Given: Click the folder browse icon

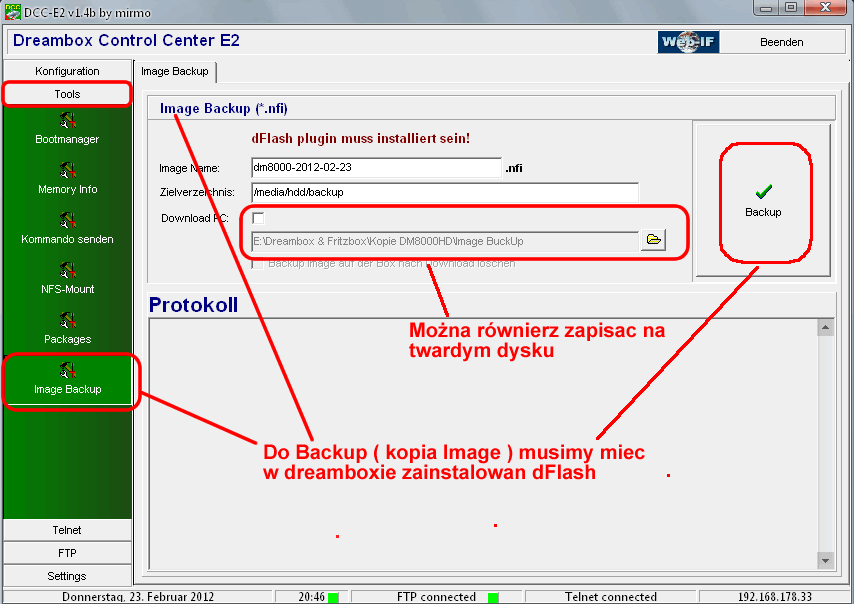Looking at the screenshot, I should pos(653,240).
